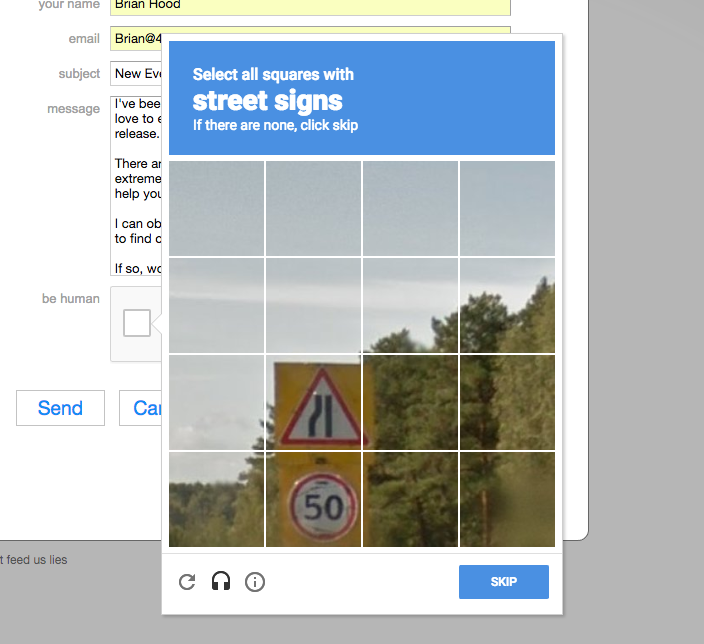704x644 pixels.
Task: Focus the subject field starting 'New Ev'
Action: click(x=136, y=74)
